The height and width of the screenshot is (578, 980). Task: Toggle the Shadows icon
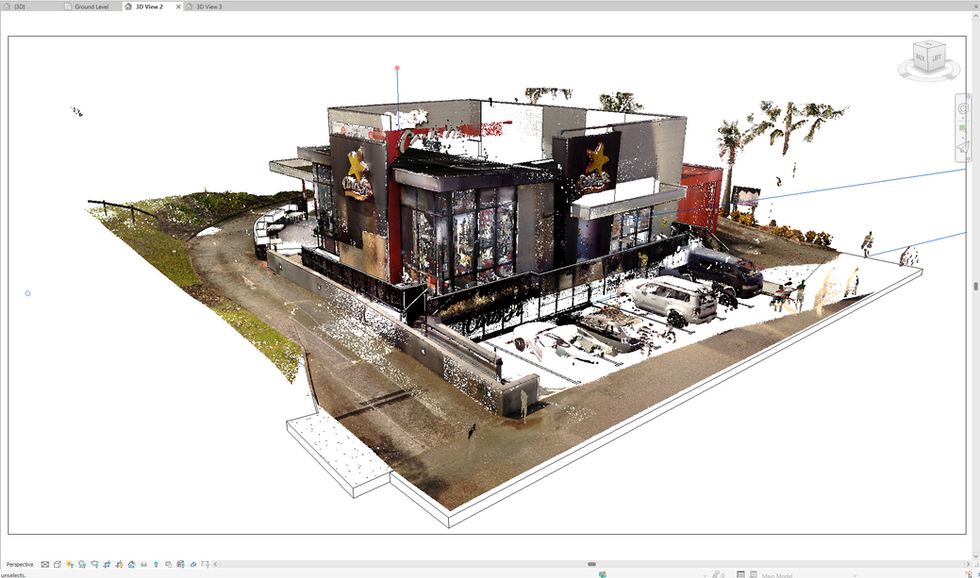pyautogui.click(x=82, y=564)
